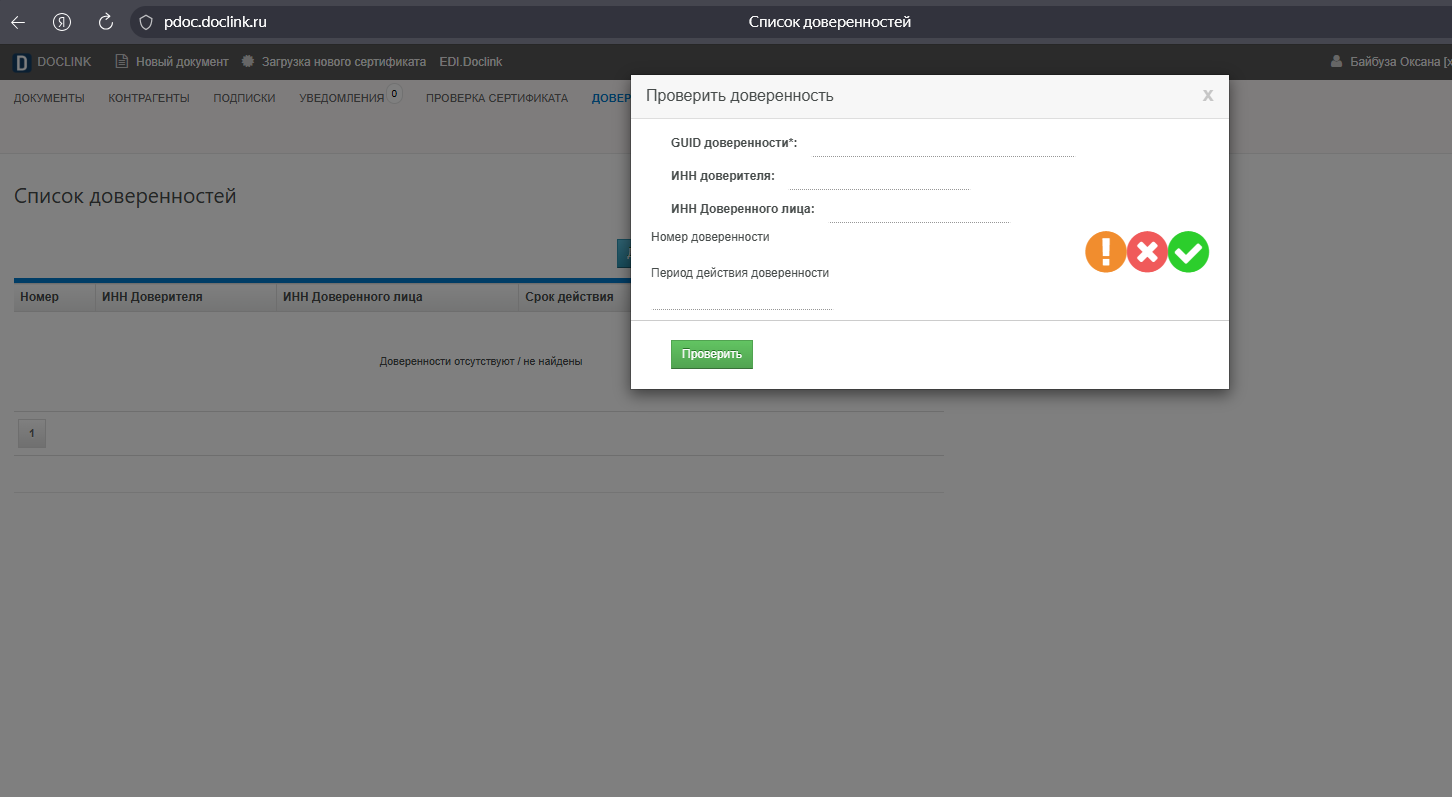The height and width of the screenshot is (797, 1452).
Task: Click the site security shield icon
Action: tap(146, 22)
